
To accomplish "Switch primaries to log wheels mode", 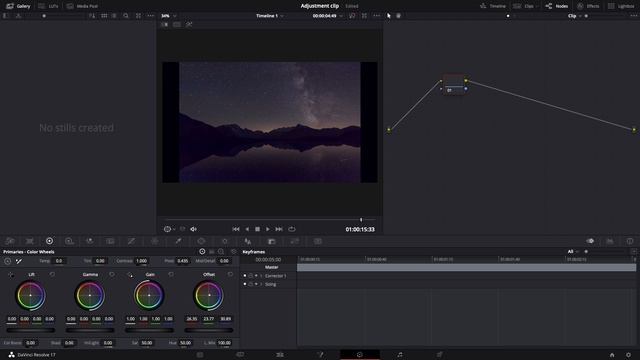I will click(221, 252).
